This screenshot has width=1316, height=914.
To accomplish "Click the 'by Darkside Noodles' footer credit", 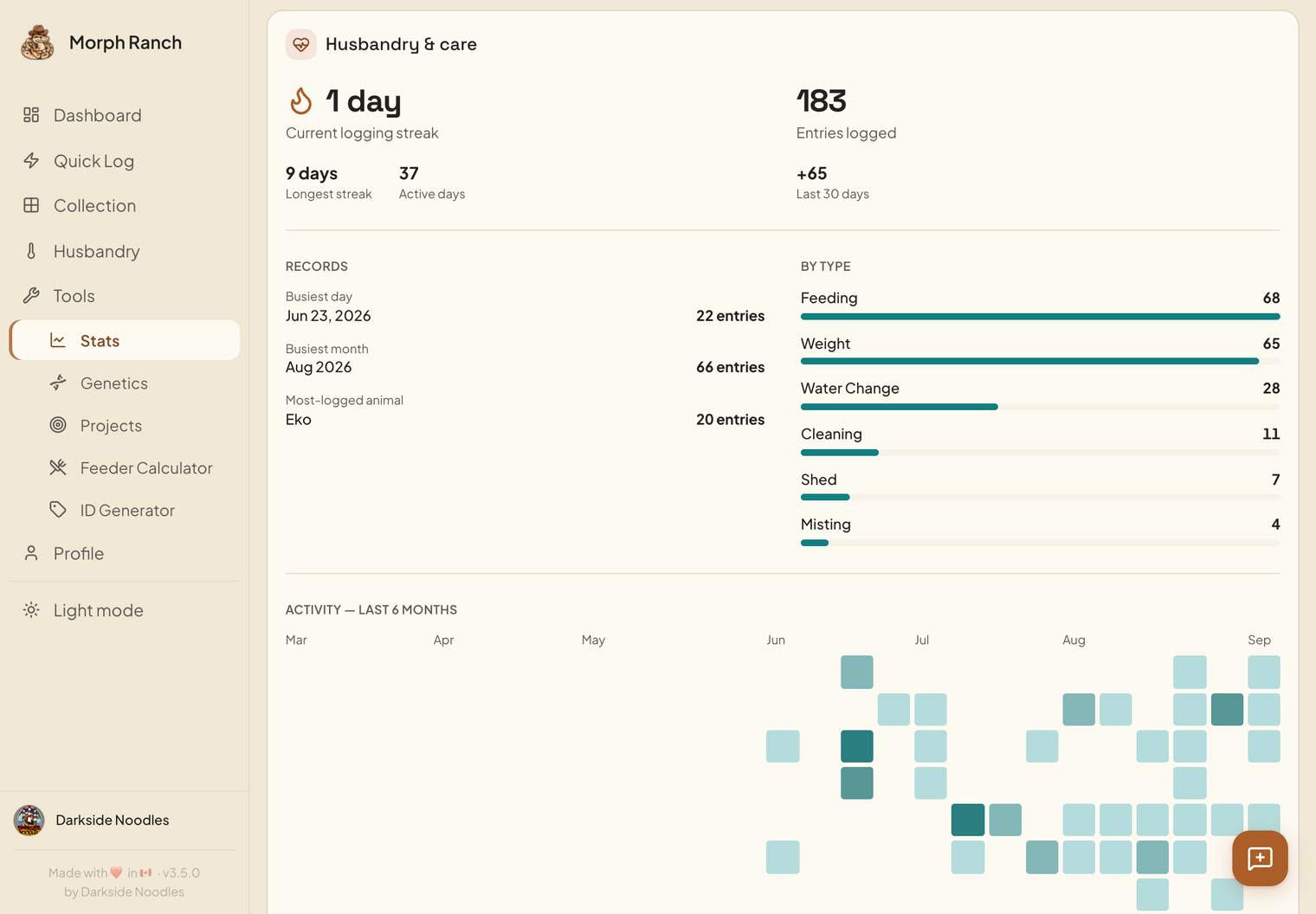I will [124, 891].
